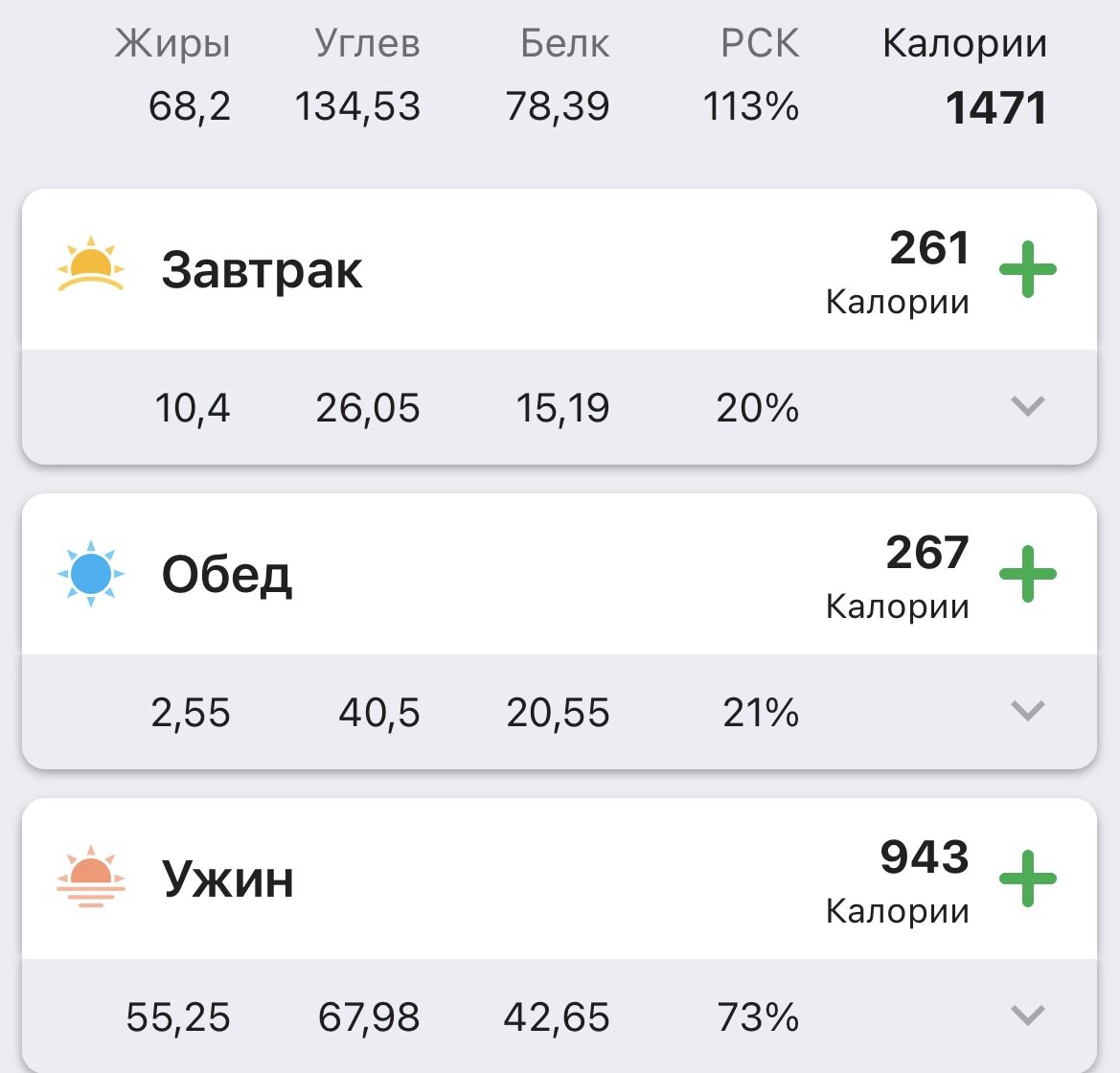
Task: Select the Жиры column label
Action: coord(172,40)
